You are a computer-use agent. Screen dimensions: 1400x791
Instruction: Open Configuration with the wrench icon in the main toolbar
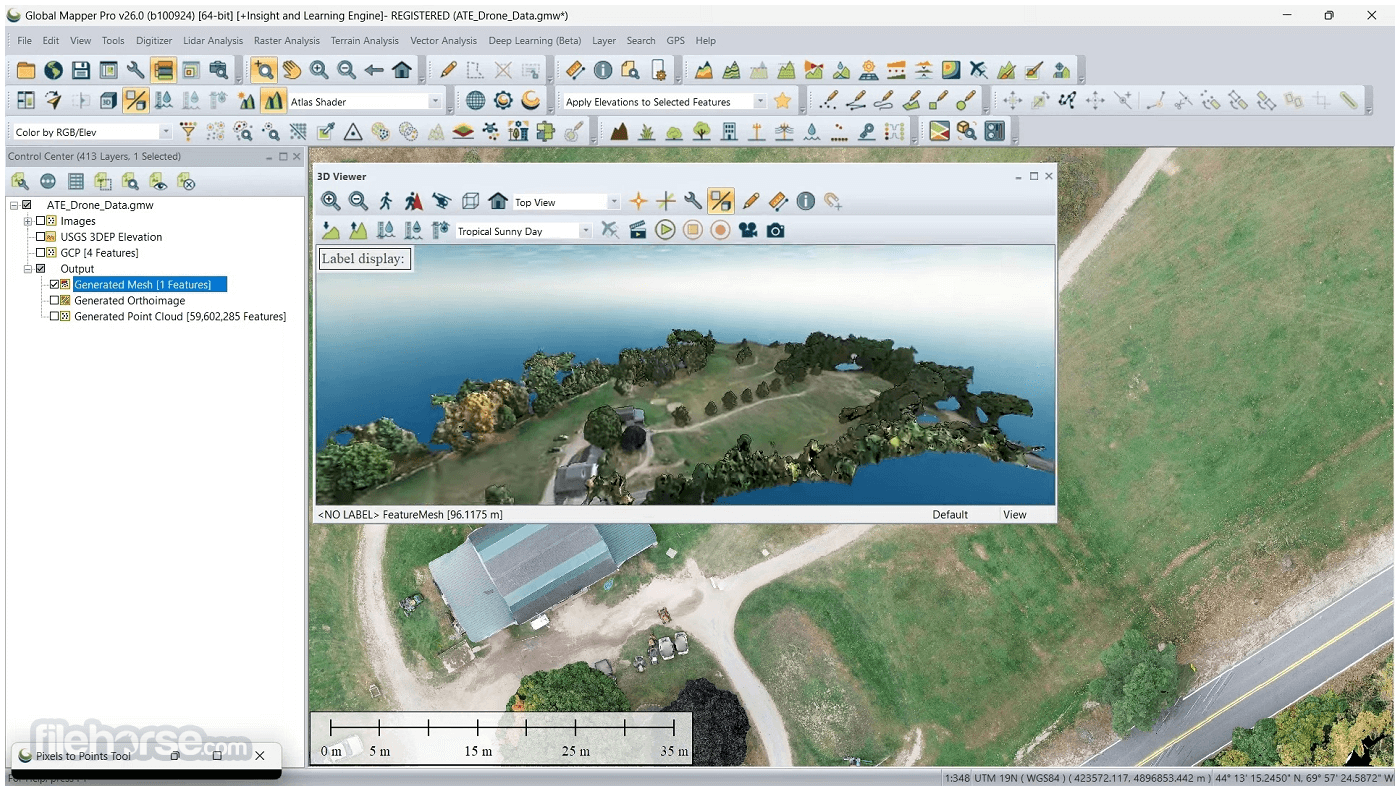click(x=135, y=70)
